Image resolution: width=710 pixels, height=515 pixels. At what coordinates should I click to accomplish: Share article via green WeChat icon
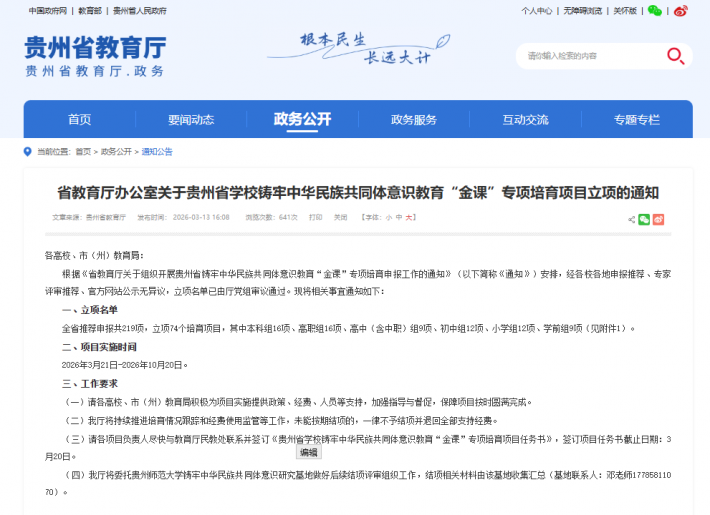pos(644,219)
